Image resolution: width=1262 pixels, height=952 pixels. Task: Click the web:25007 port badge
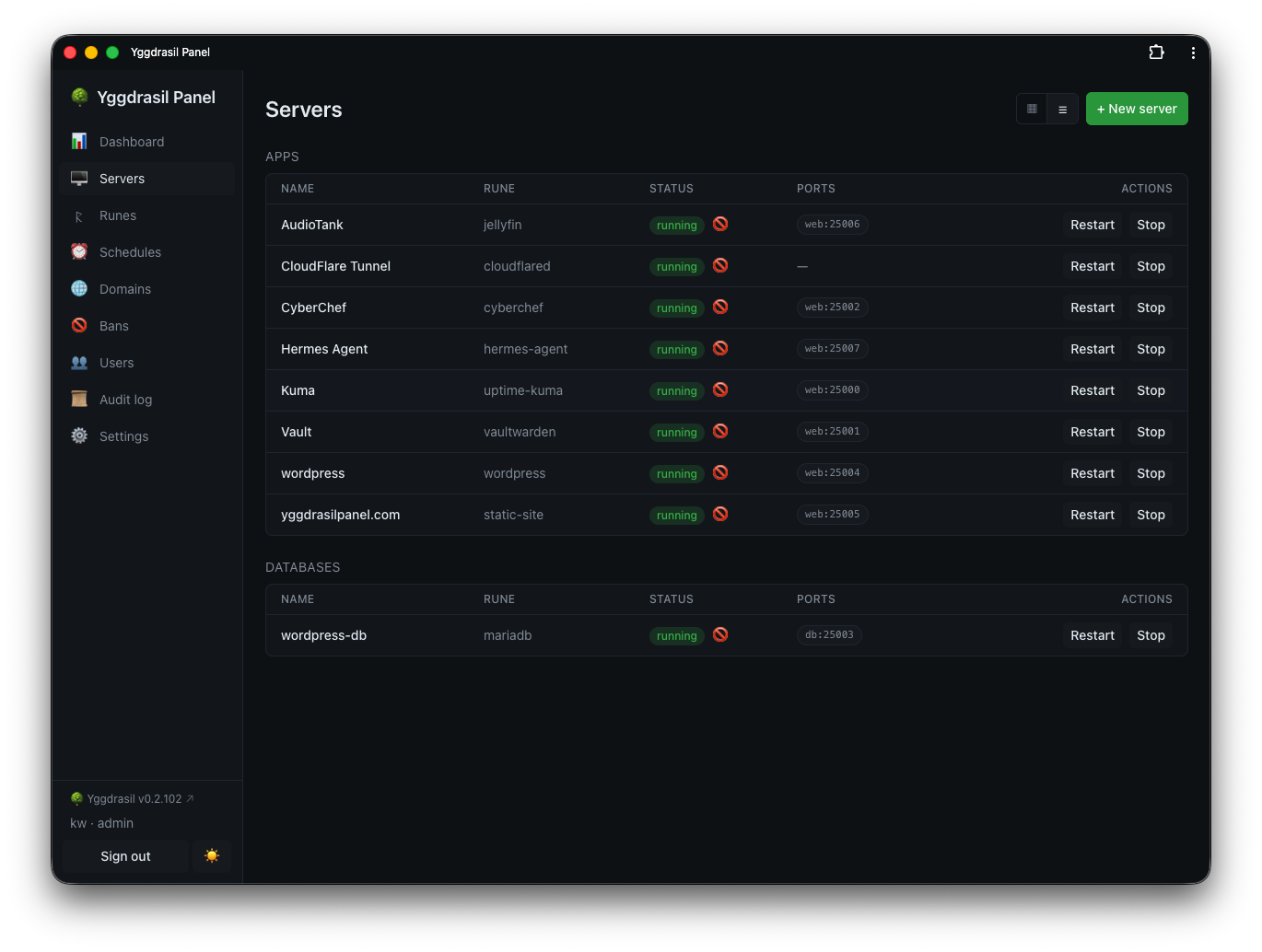point(832,348)
